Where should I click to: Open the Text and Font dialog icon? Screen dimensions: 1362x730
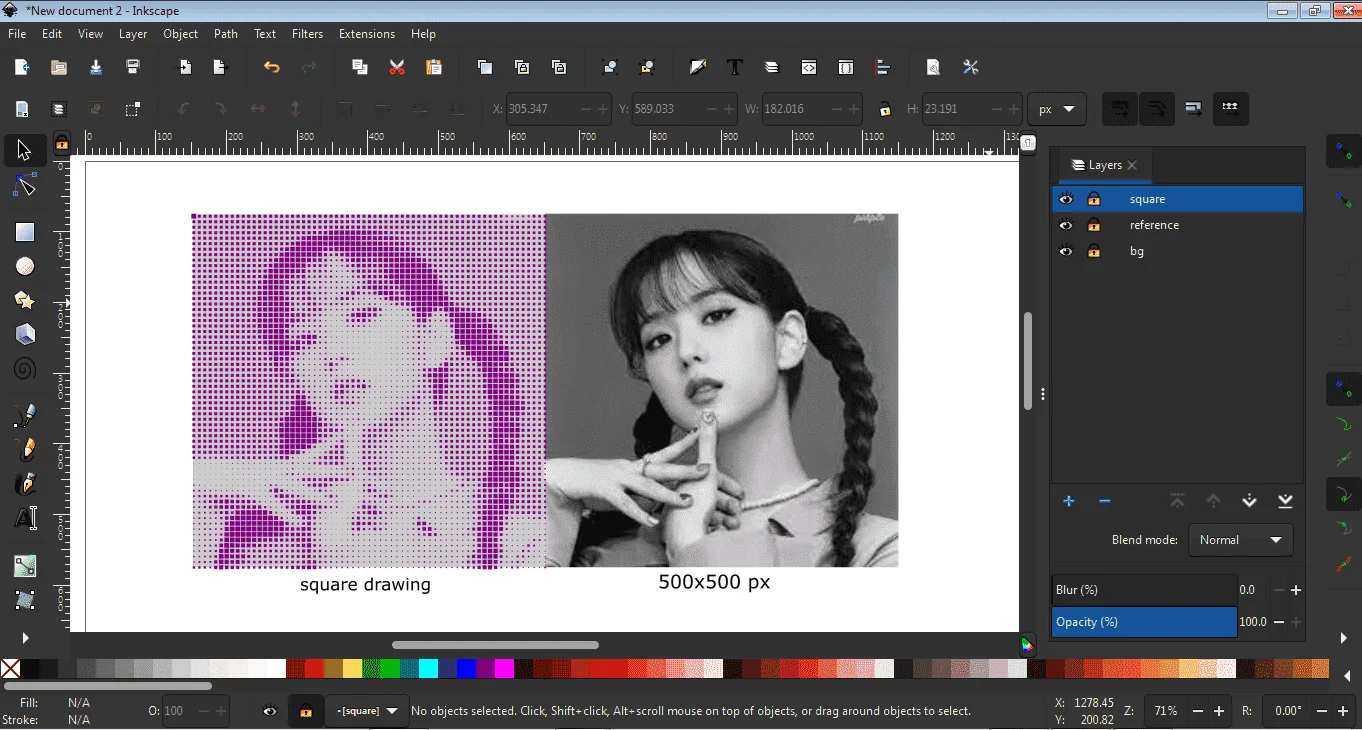pos(735,67)
